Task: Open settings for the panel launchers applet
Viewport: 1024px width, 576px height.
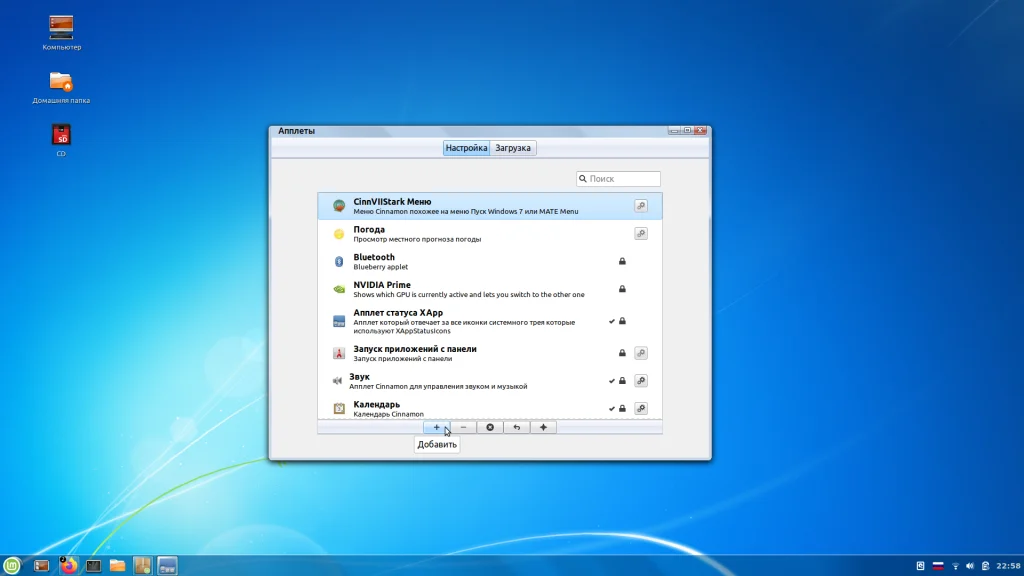Action: pos(641,353)
